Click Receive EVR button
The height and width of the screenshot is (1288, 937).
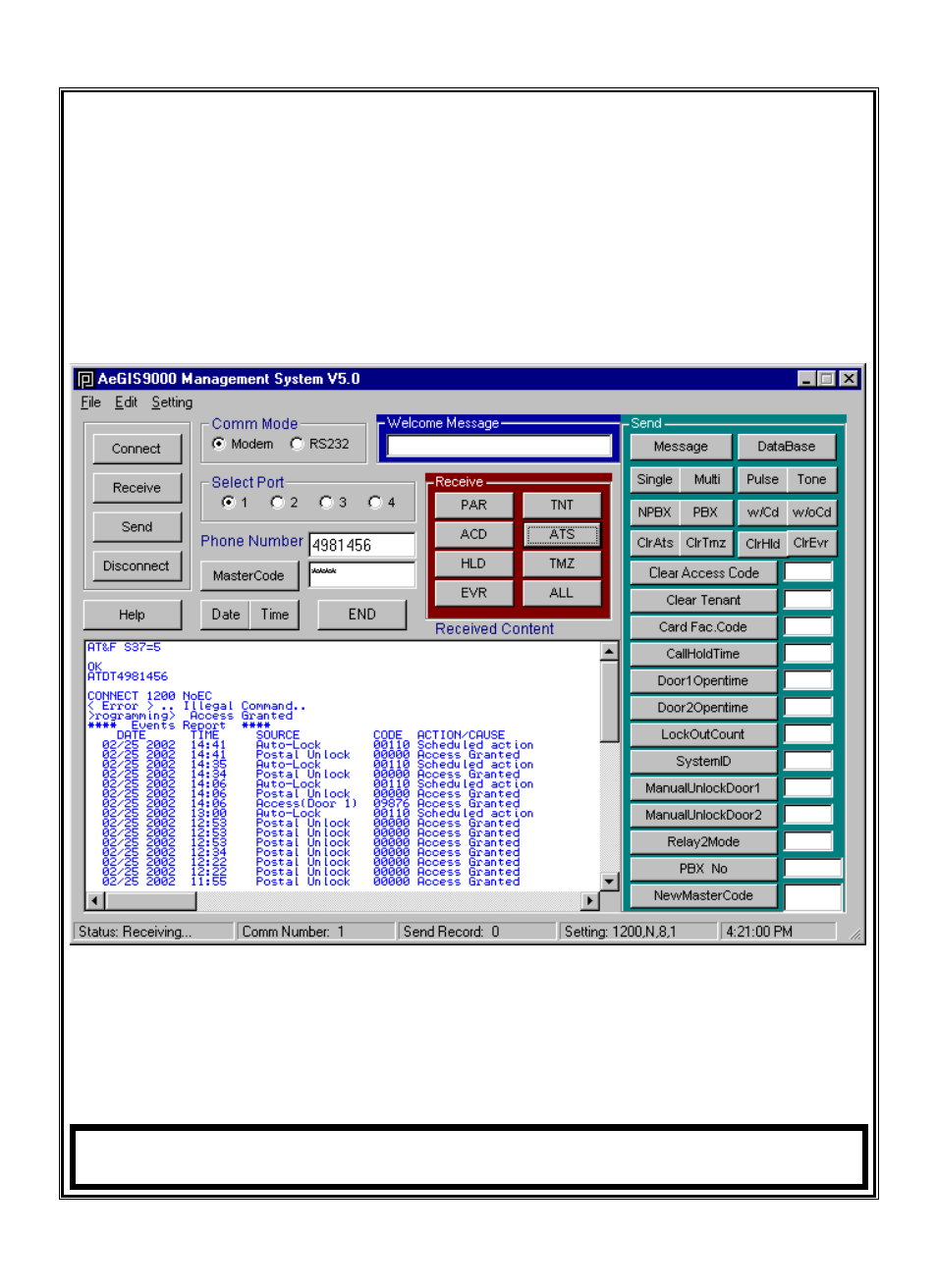(473, 594)
